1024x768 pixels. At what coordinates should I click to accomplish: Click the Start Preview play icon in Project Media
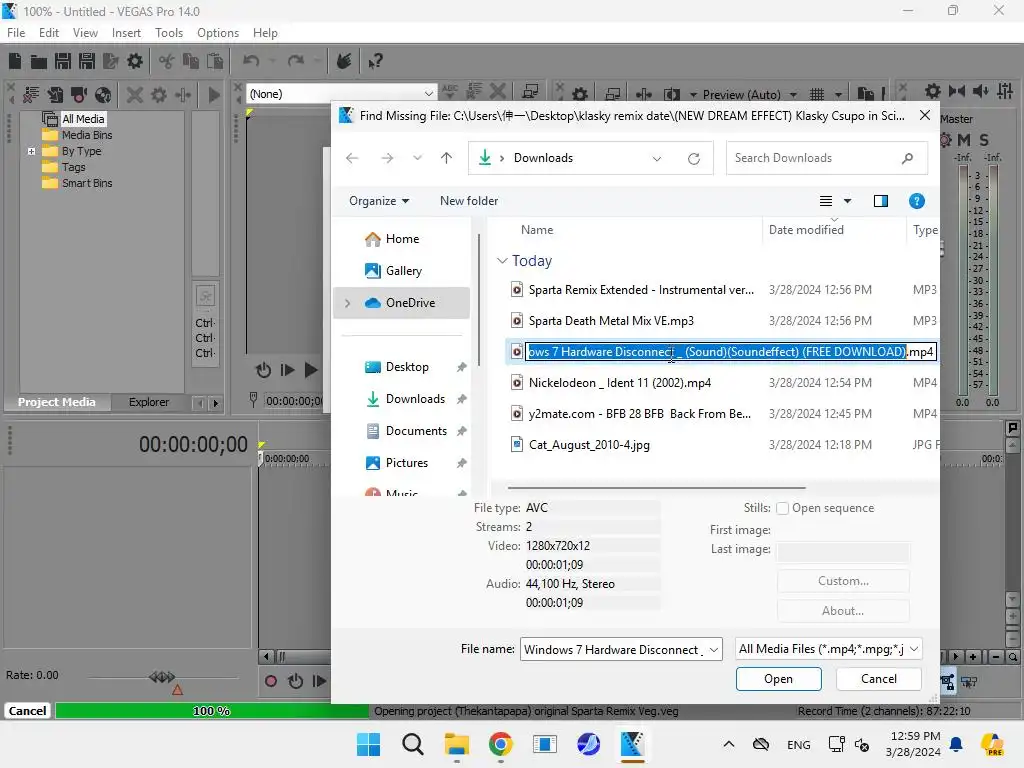(214, 95)
